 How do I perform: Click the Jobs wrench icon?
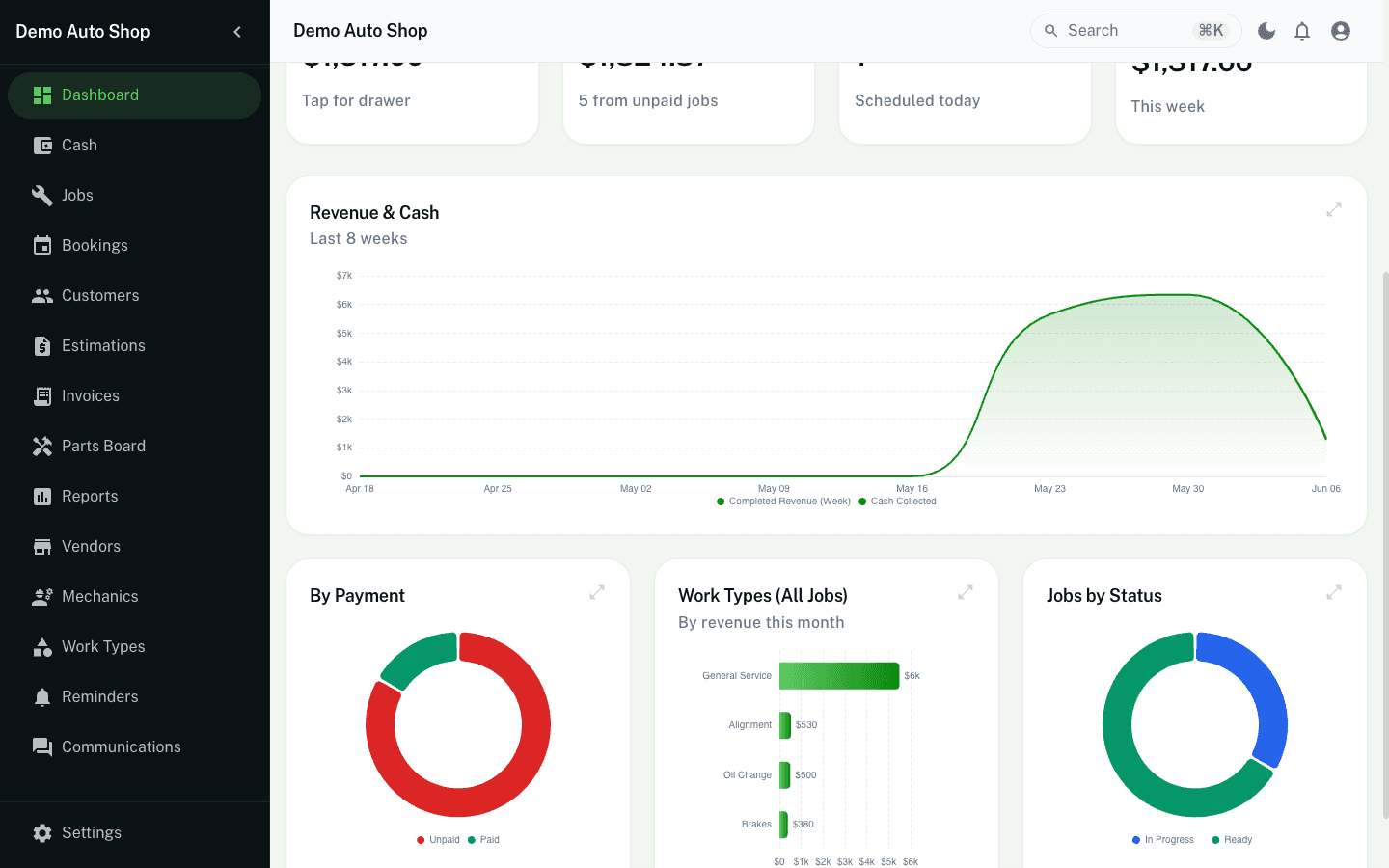point(42,195)
